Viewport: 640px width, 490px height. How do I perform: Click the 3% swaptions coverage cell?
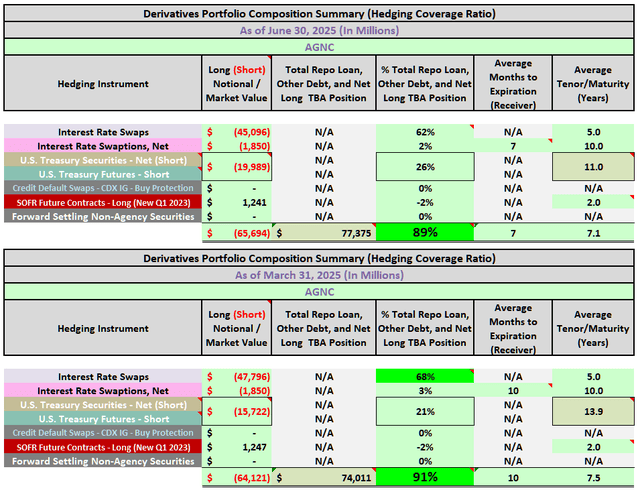425,391
